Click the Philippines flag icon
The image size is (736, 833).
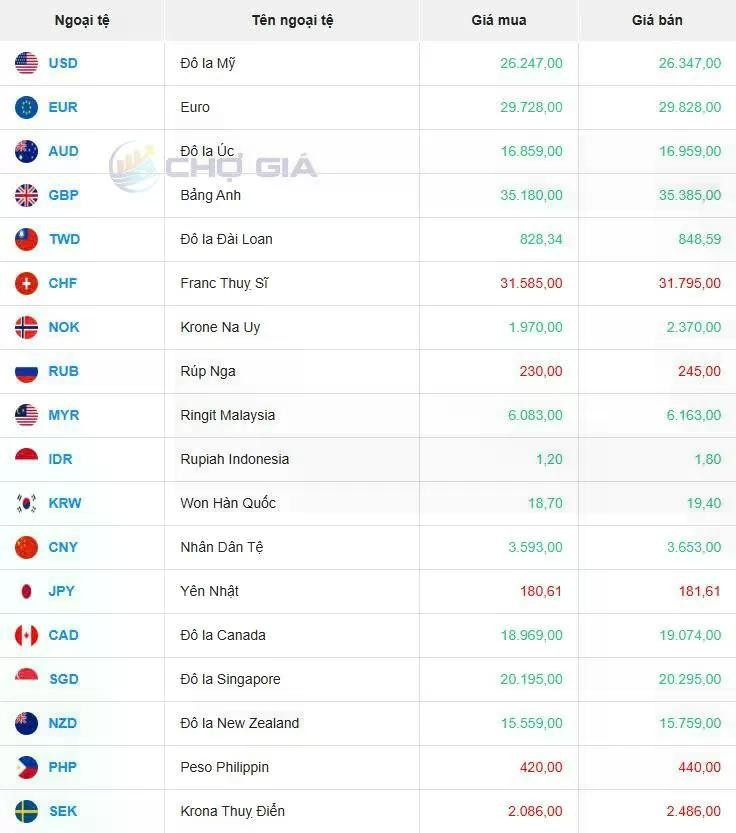[27, 767]
